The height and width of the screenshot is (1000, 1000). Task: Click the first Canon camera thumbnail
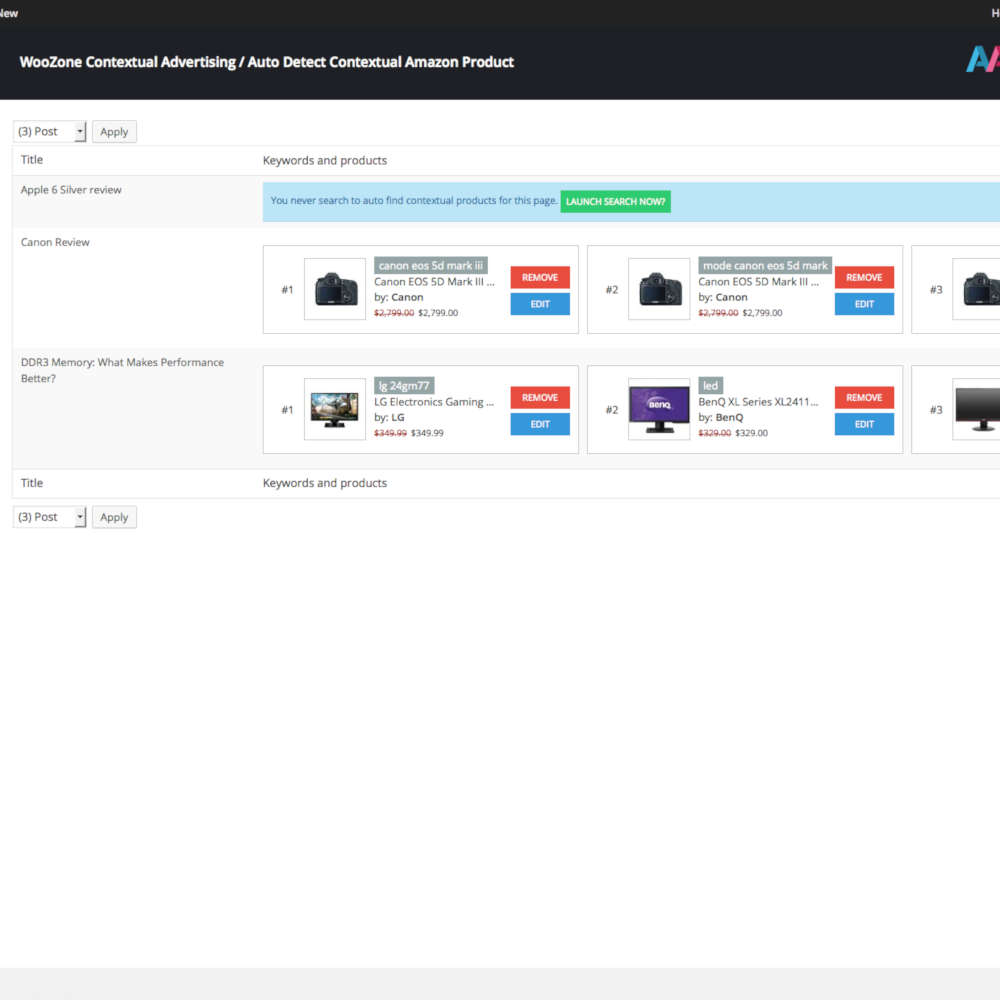click(x=335, y=289)
